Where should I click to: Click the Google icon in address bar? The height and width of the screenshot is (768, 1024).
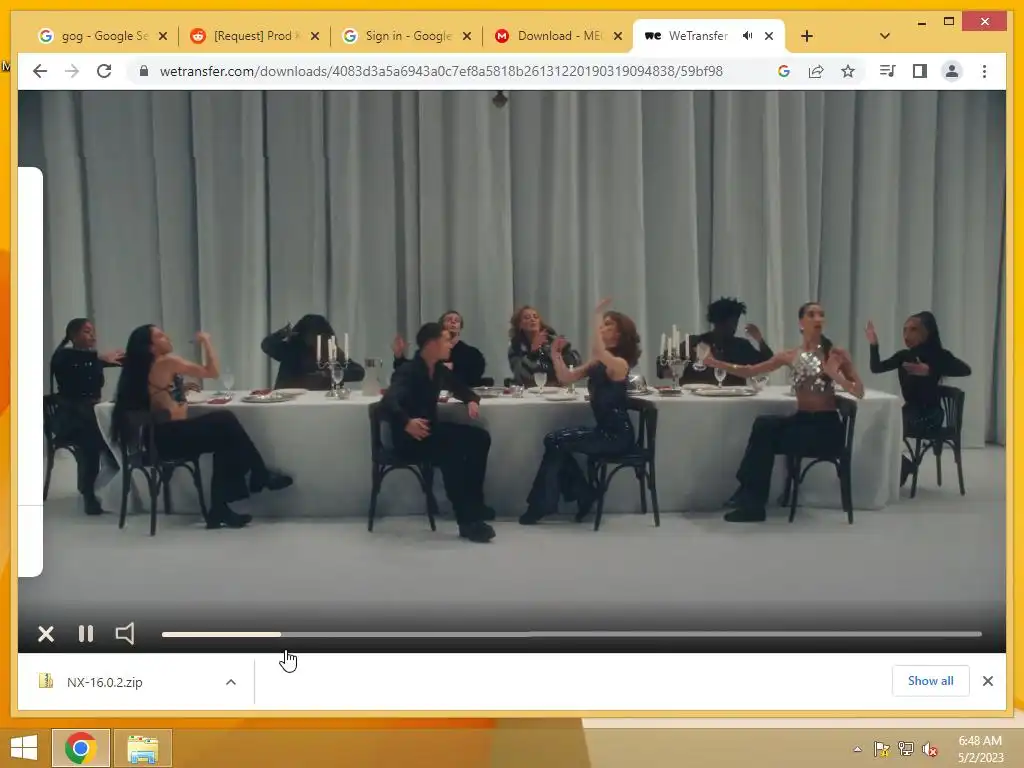[784, 71]
